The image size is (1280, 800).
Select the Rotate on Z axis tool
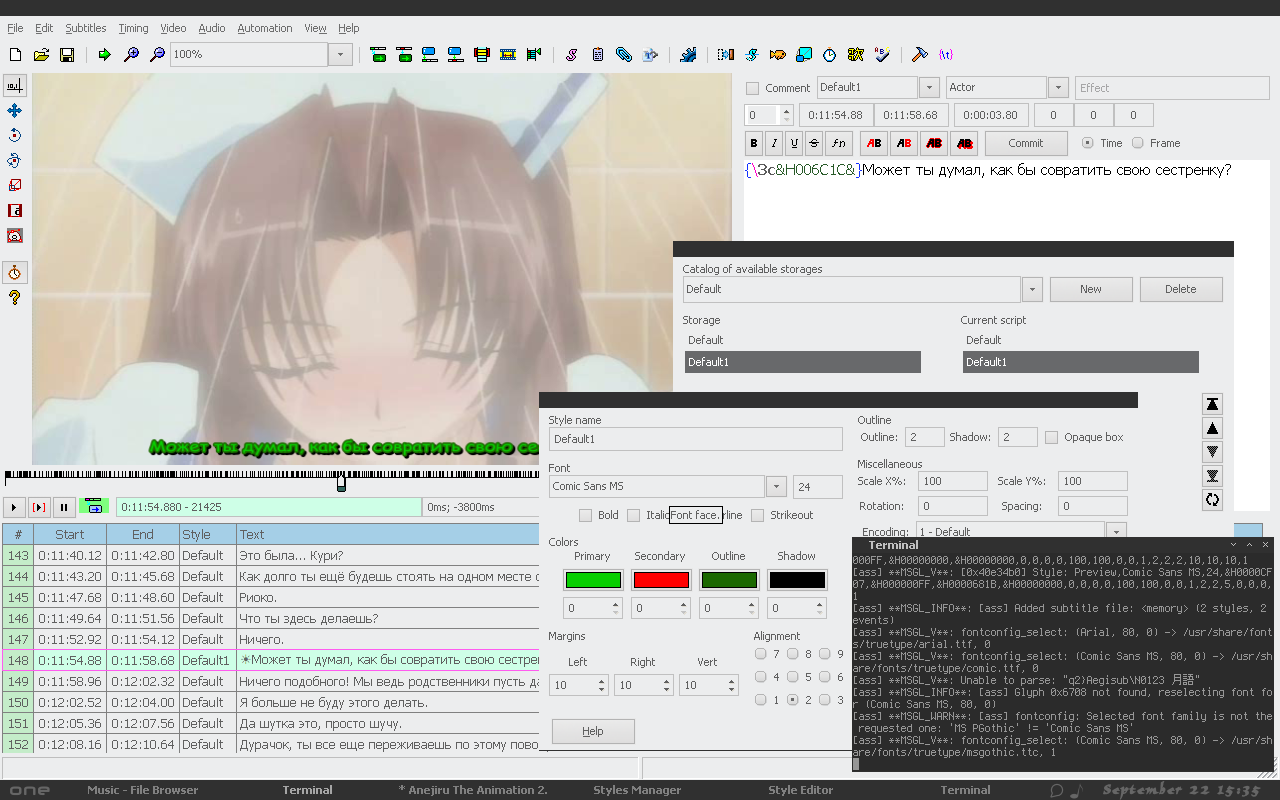(15, 136)
